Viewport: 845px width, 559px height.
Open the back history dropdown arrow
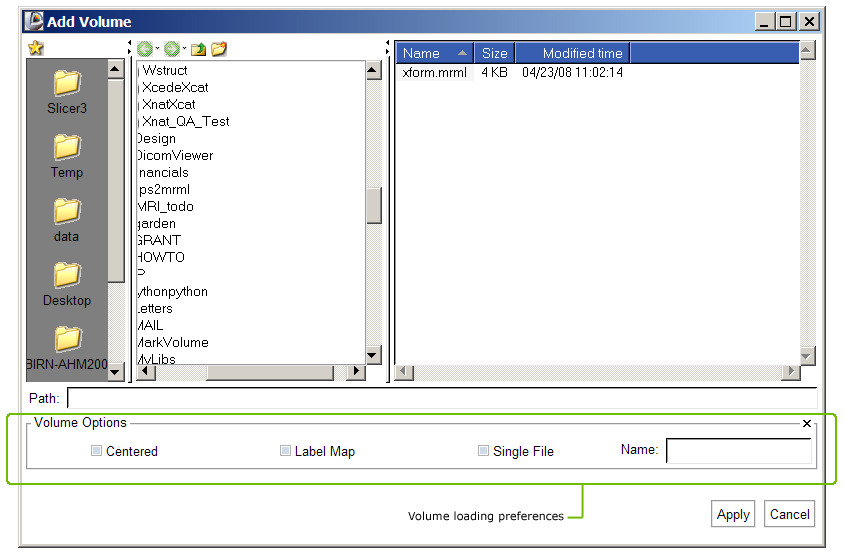click(x=157, y=49)
